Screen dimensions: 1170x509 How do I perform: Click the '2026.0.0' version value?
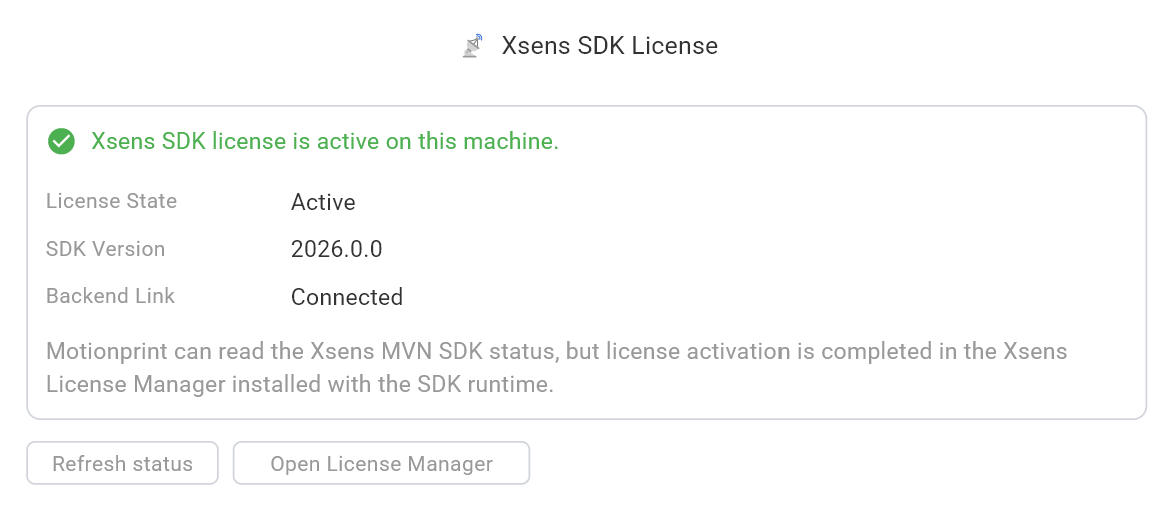(337, 249)
